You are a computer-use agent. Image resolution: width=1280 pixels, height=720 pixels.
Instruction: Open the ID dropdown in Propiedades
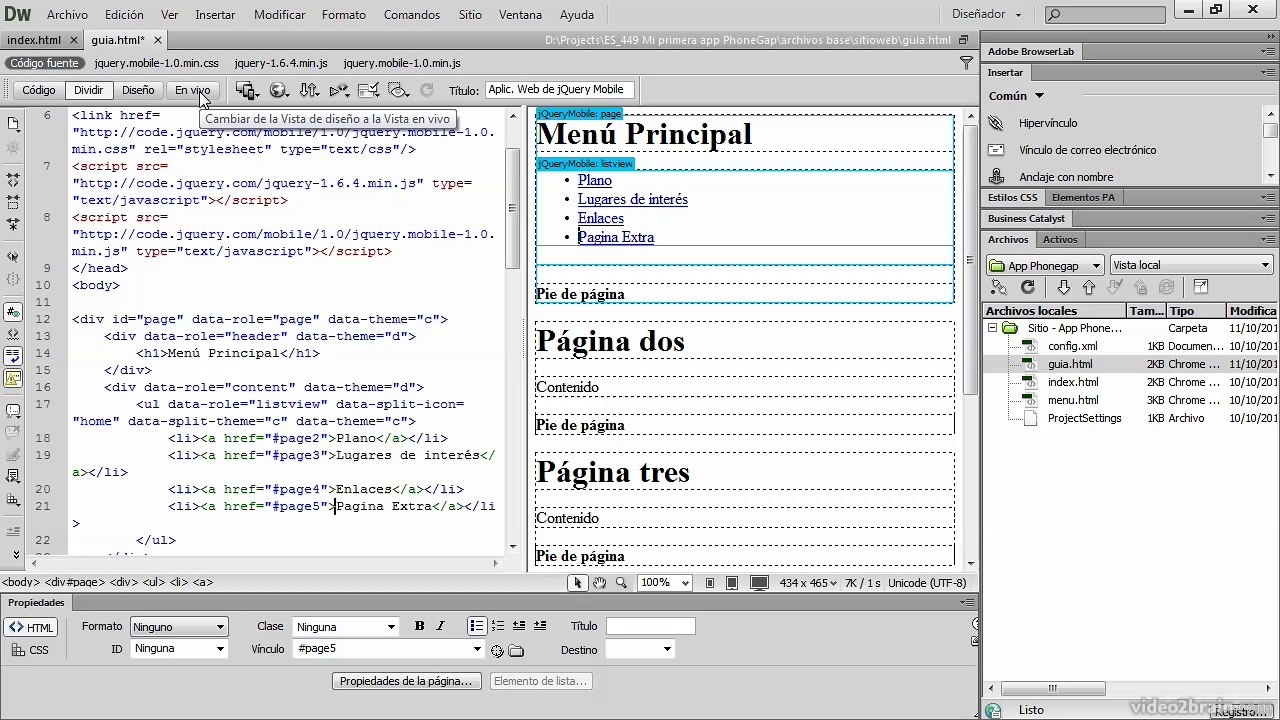coord(179,649)
